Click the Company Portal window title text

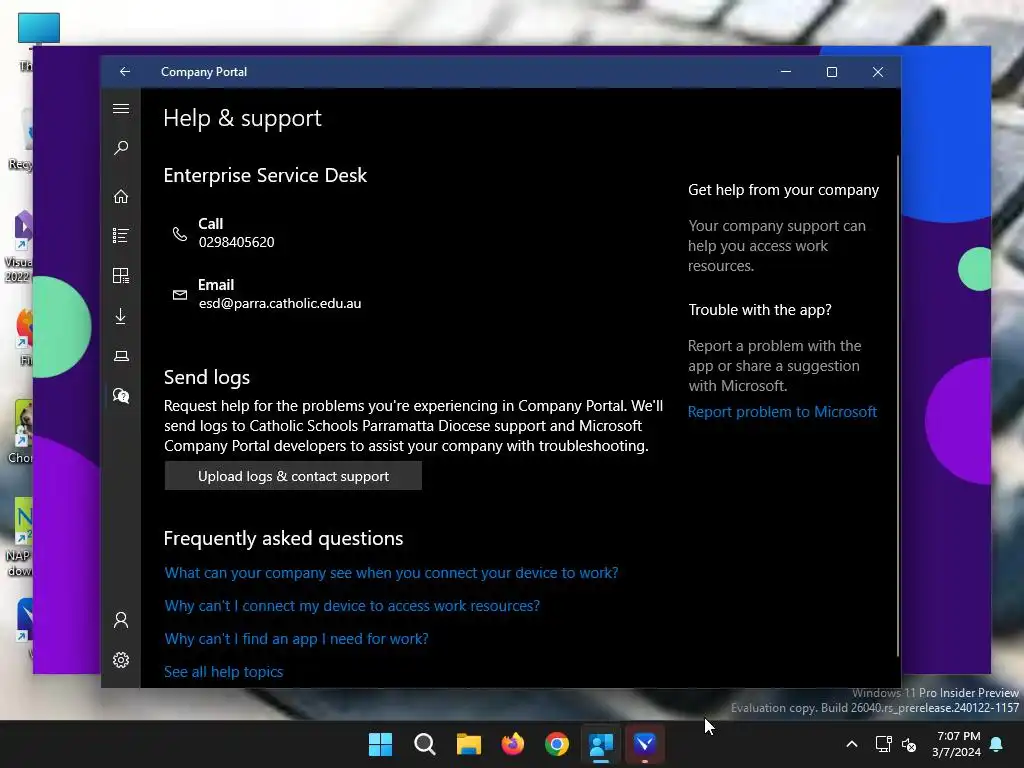pos(204,72)
